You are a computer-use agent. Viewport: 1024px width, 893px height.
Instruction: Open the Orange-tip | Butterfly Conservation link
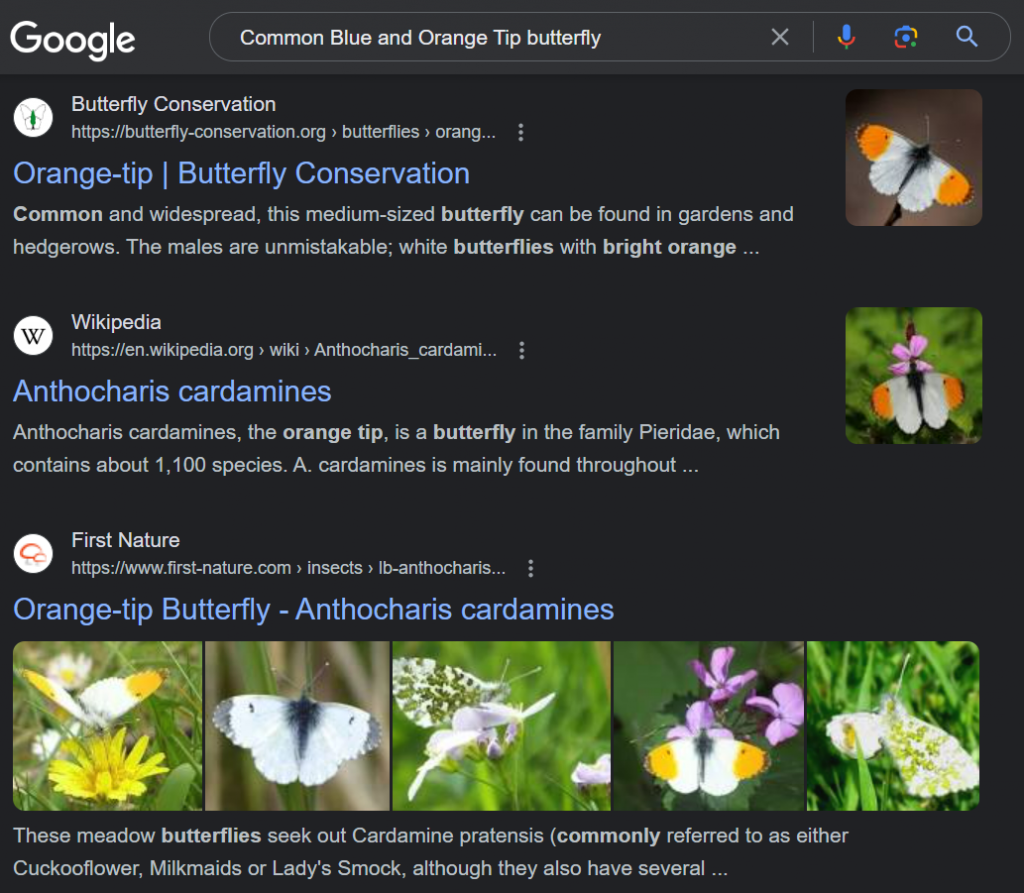tap(242, 174)
